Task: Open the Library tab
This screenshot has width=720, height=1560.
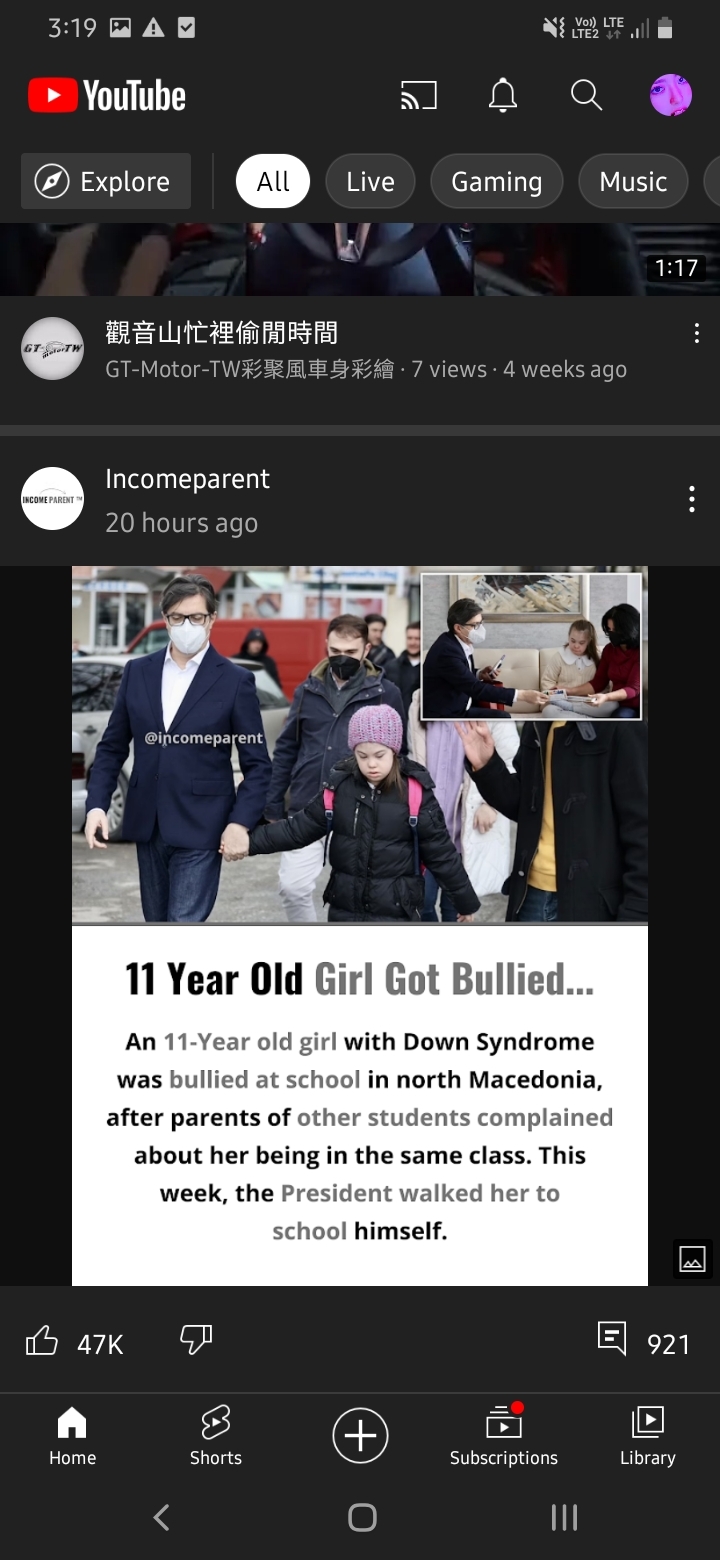Action: pos(648,1436)
